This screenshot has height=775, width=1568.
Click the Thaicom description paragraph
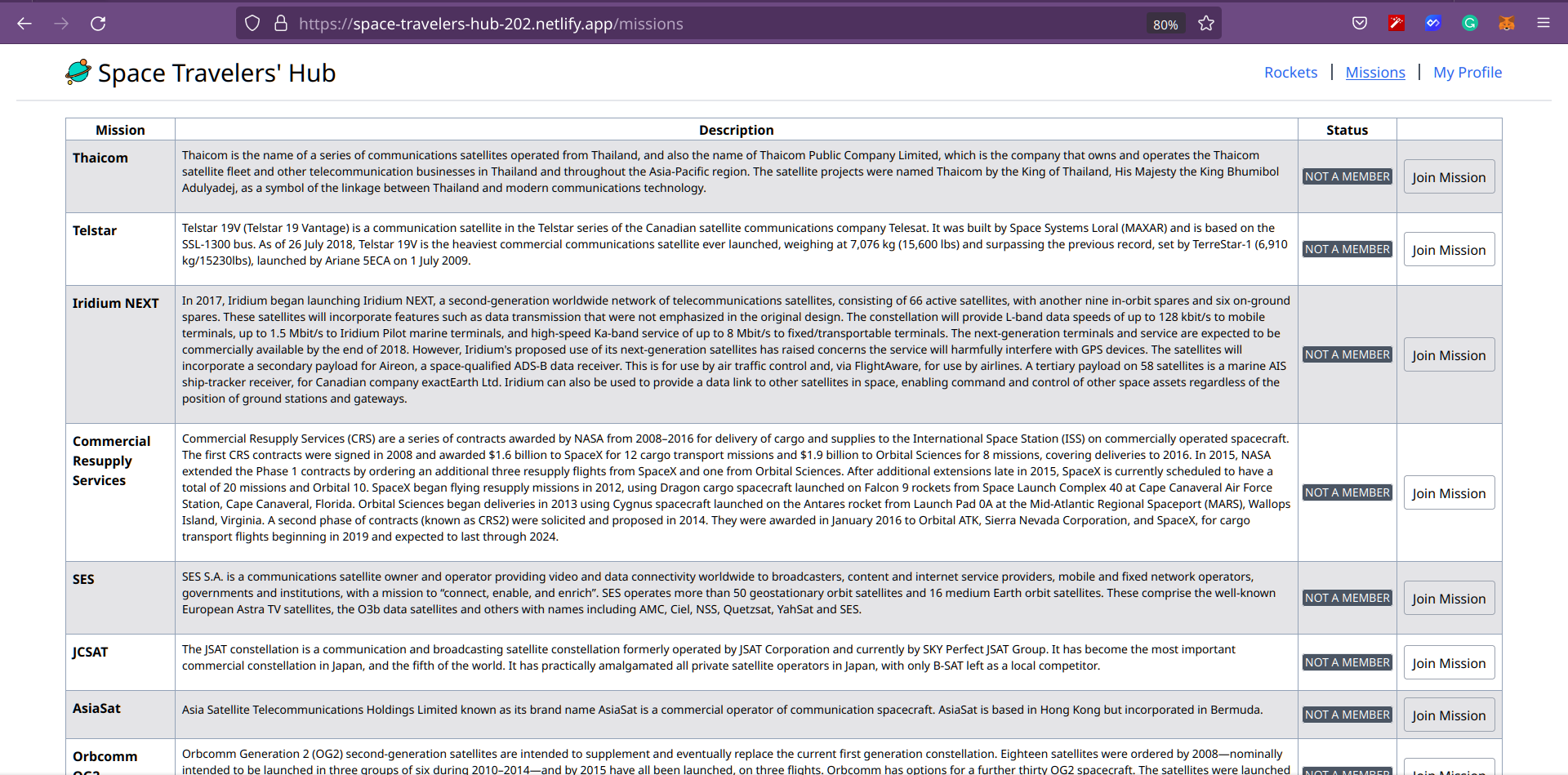[731, 171]
